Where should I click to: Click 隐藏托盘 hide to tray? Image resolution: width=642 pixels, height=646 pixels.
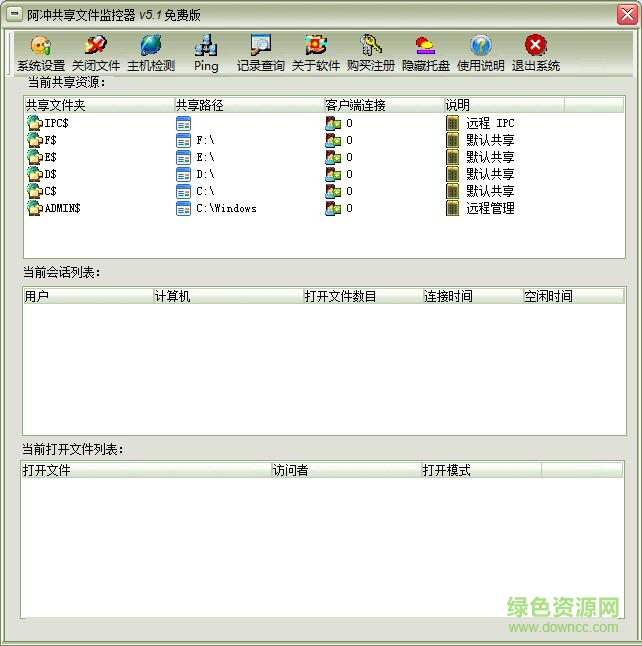click(x=426, y=53)
